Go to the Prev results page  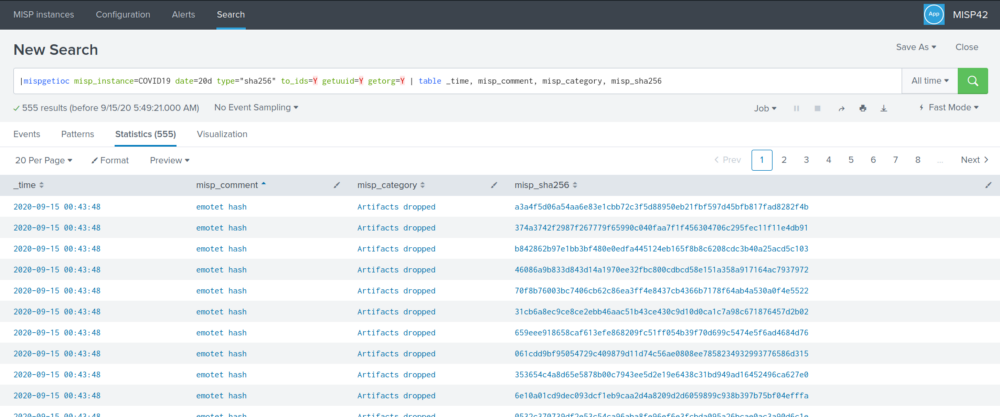click(728, 160)
